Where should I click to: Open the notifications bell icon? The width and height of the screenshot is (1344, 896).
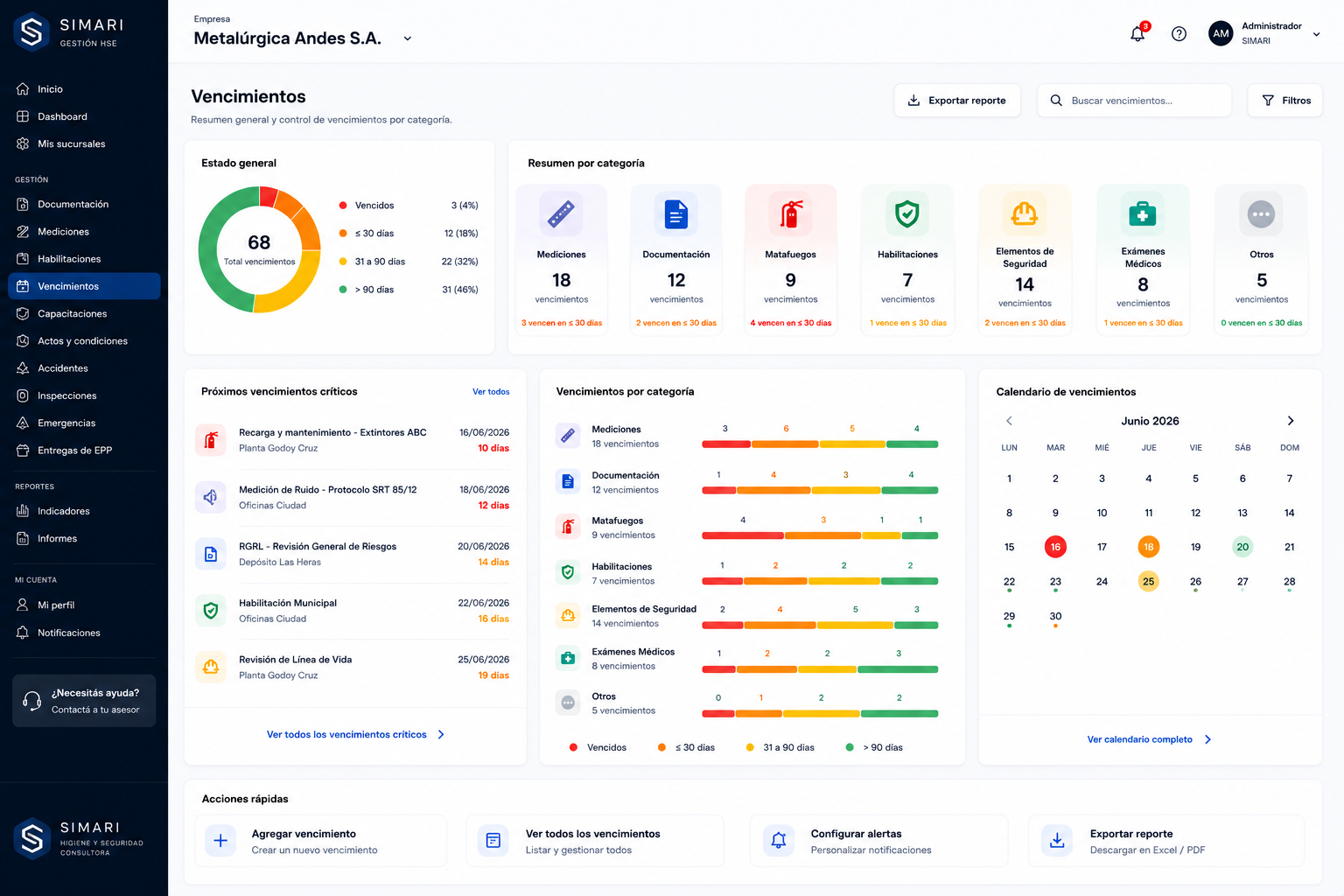[x=1137, y=34]
